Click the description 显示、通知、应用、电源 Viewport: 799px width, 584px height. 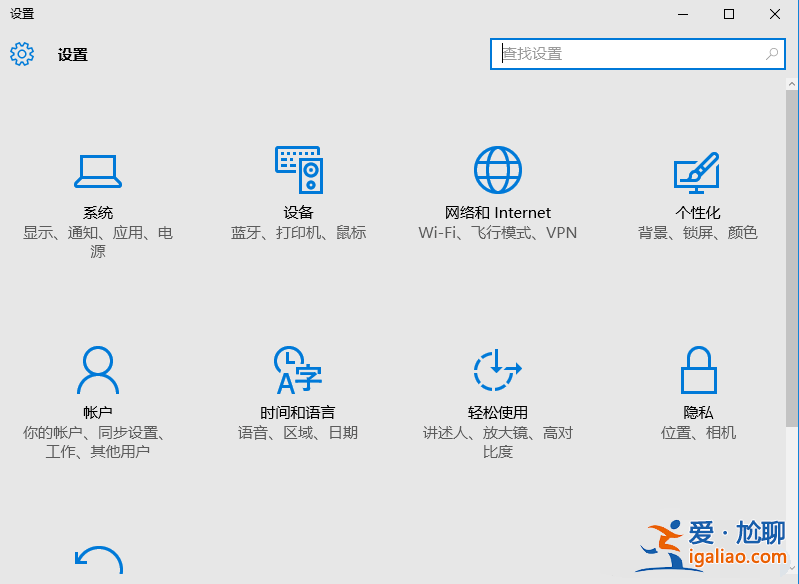click(x=98, y=242)
